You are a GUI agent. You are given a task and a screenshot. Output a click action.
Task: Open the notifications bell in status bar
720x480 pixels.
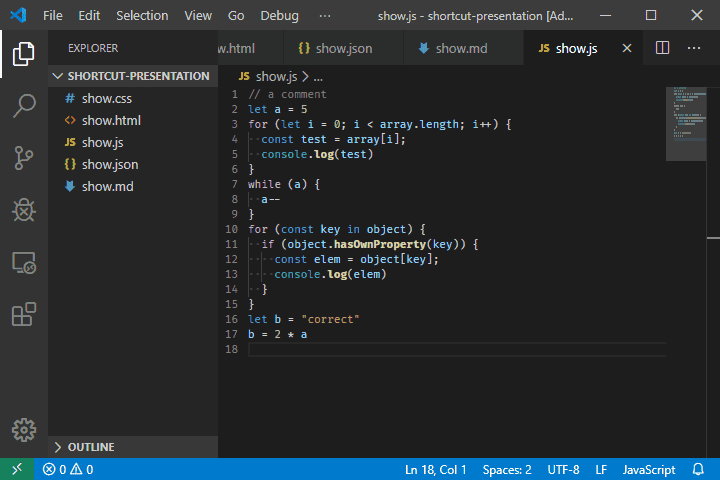coord(698,469)
